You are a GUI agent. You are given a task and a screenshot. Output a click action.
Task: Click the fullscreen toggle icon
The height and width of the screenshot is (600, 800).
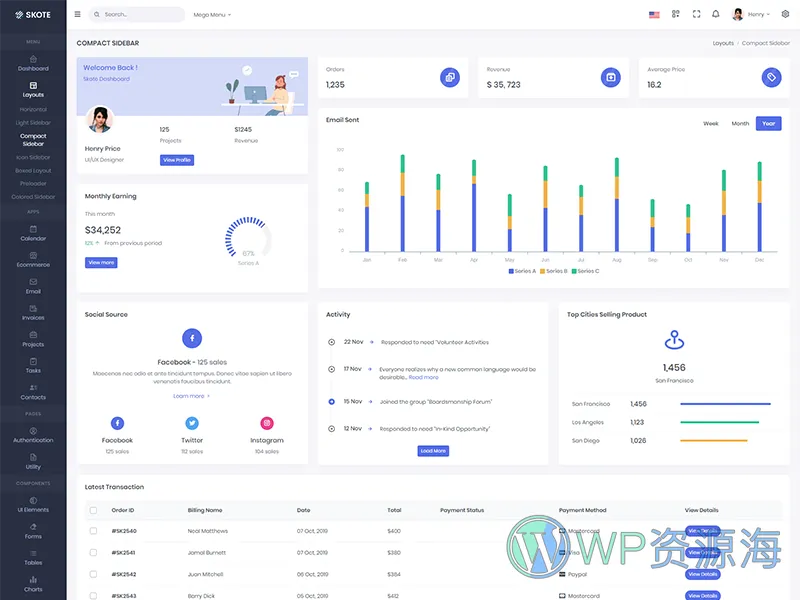coord(696,14)
